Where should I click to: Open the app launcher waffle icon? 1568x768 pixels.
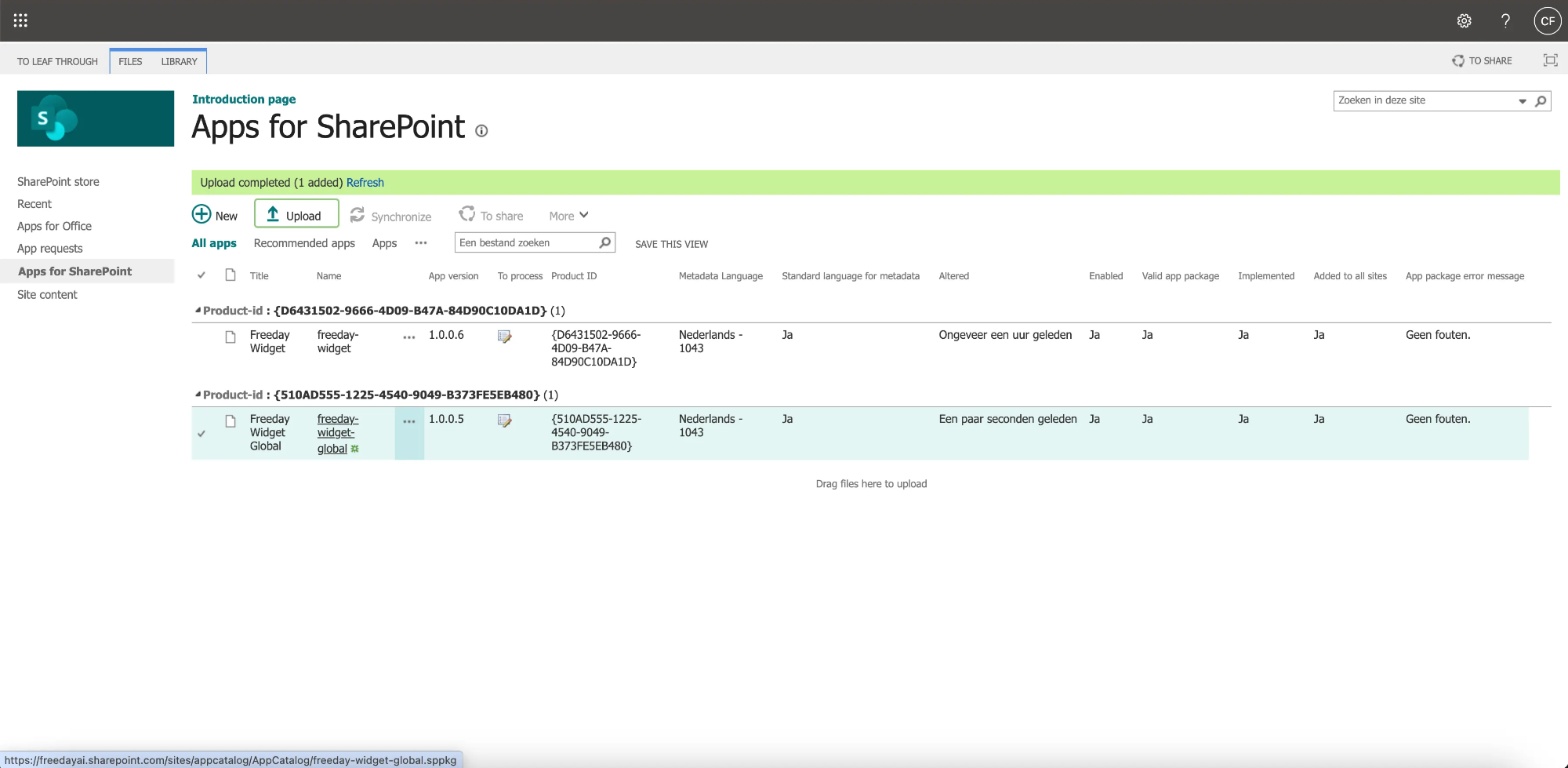pyautogui.click(x=20, y=20)
